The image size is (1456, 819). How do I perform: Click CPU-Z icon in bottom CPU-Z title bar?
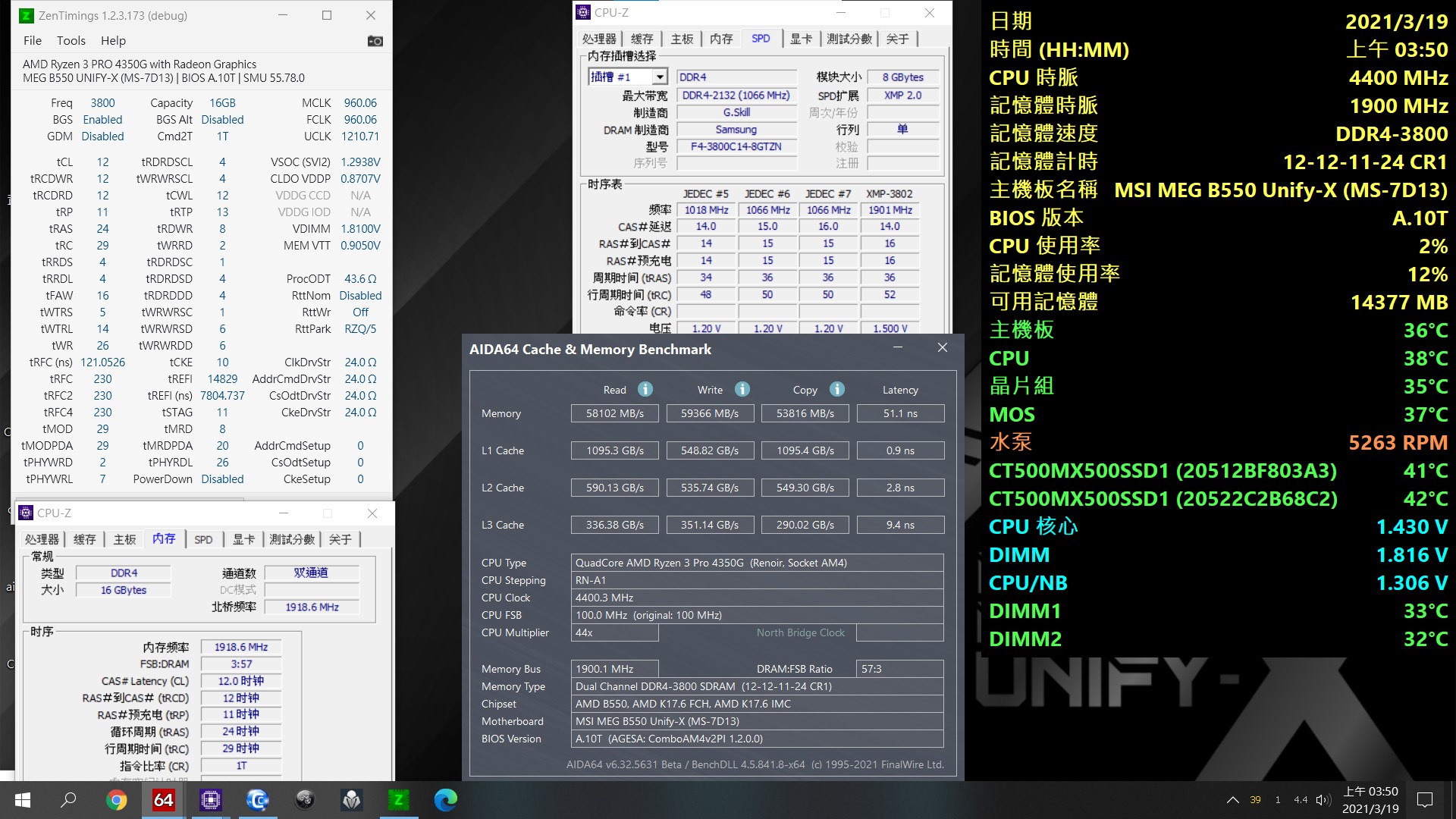click(26, 513)
